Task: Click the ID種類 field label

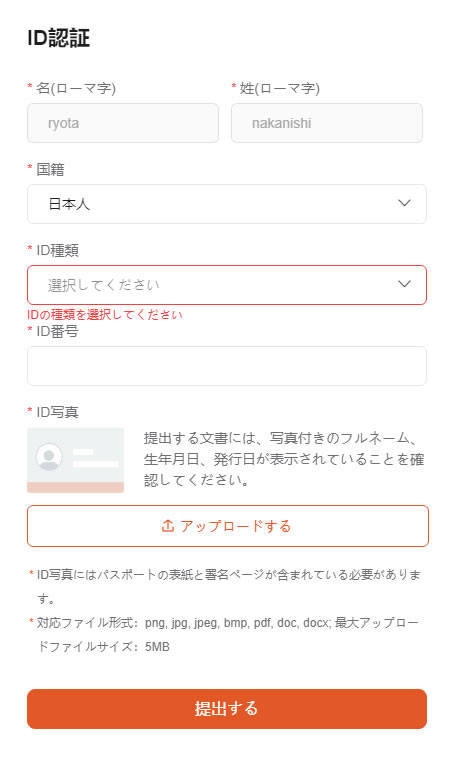Action: [57, 250]
